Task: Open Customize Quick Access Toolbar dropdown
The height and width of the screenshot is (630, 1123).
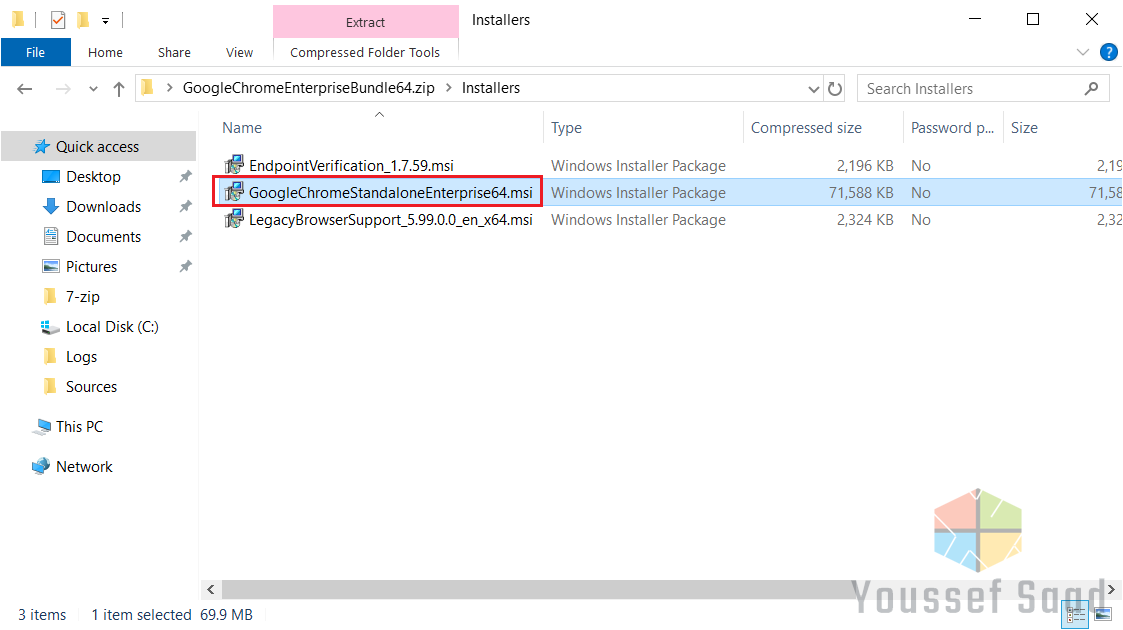Action: (105, 21)
